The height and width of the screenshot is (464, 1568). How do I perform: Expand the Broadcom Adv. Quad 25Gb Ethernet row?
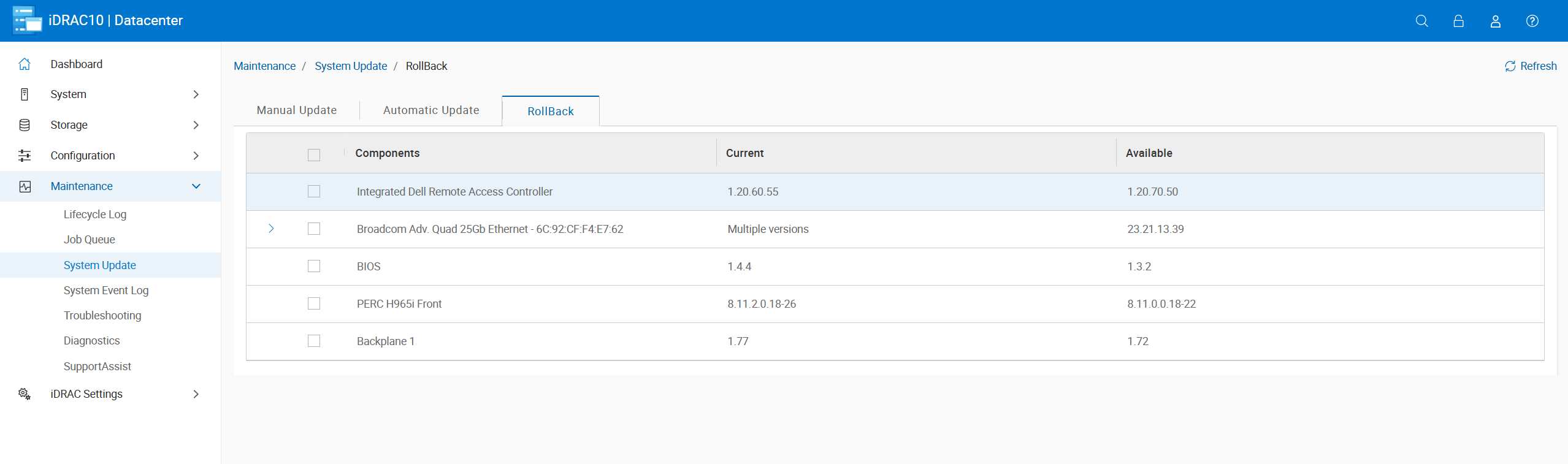(271, 229)
